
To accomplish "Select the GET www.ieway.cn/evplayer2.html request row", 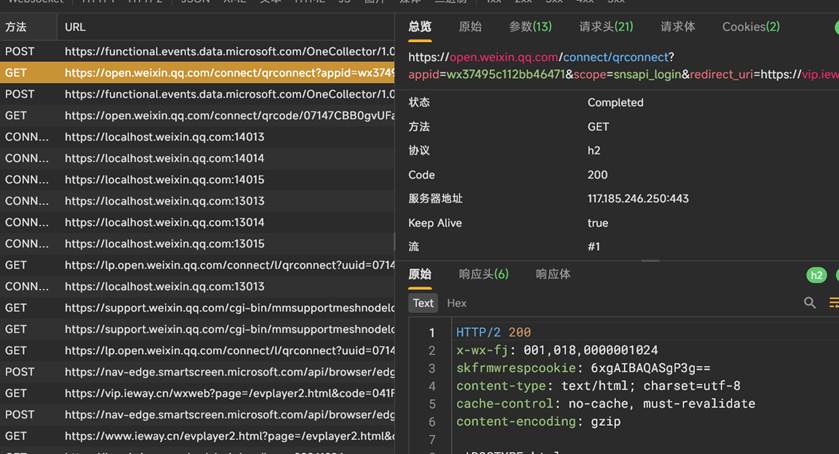I will [197, 436].
